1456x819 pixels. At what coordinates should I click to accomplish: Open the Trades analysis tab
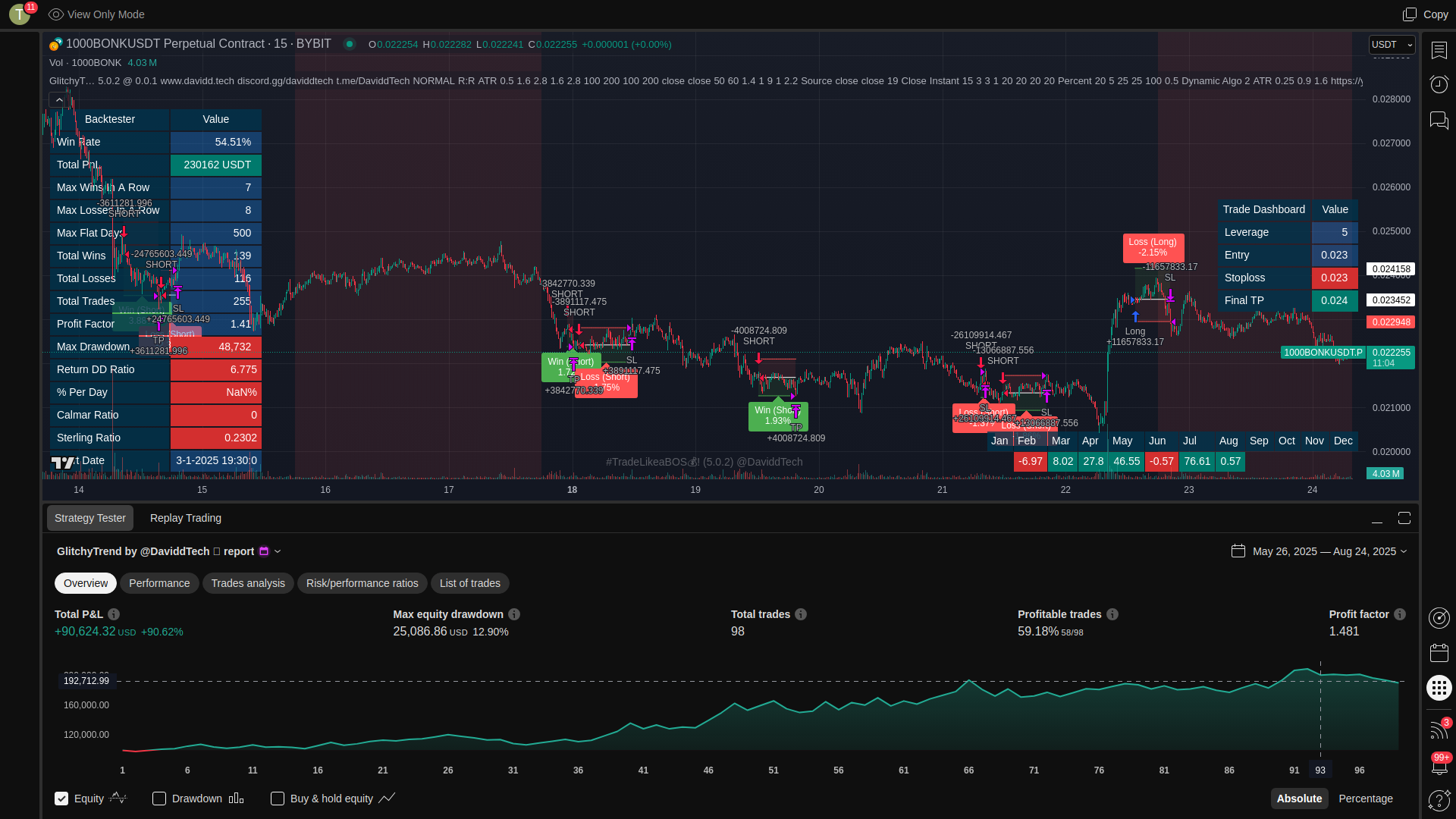pos(248,583)
